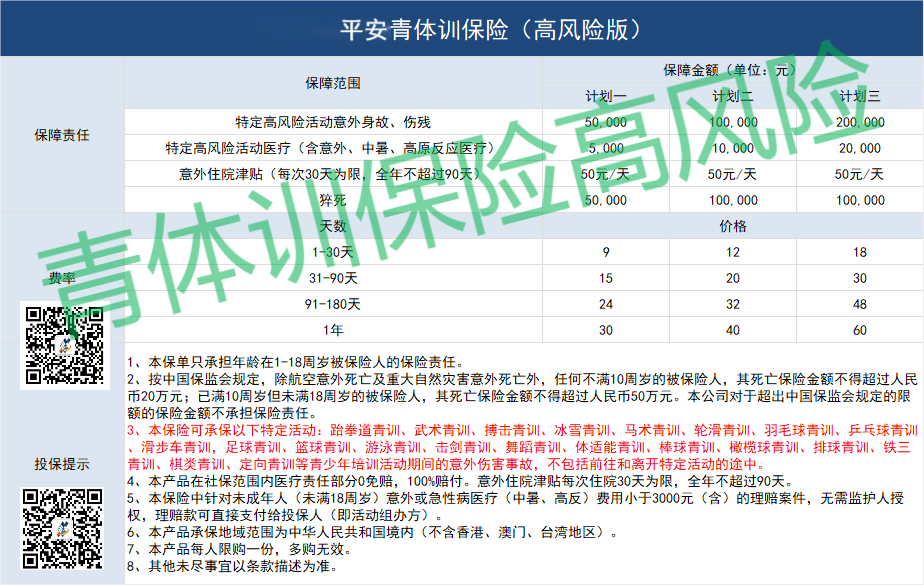
Task: Select the 200,000 amount cell
Action: click(860, 122)
